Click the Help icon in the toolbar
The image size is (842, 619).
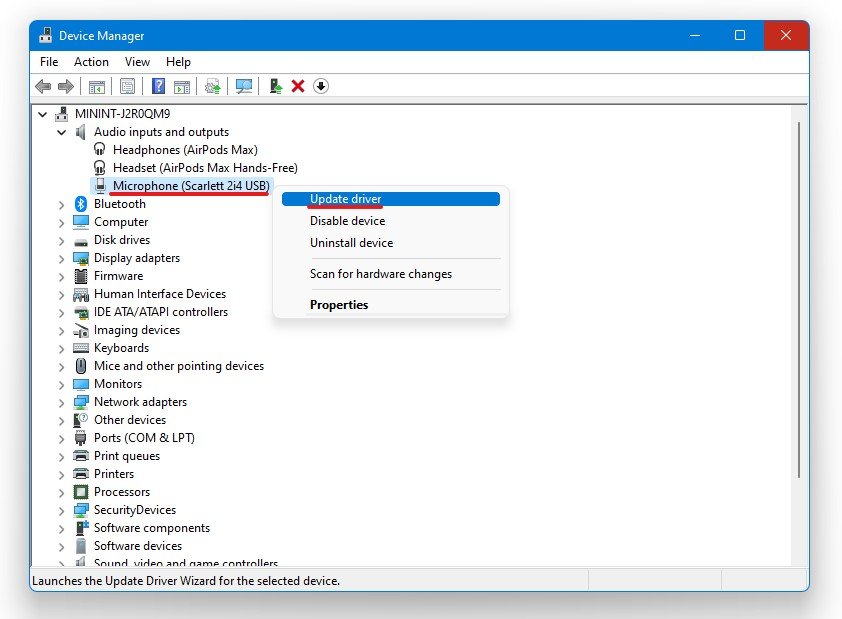tap(158, 86)
